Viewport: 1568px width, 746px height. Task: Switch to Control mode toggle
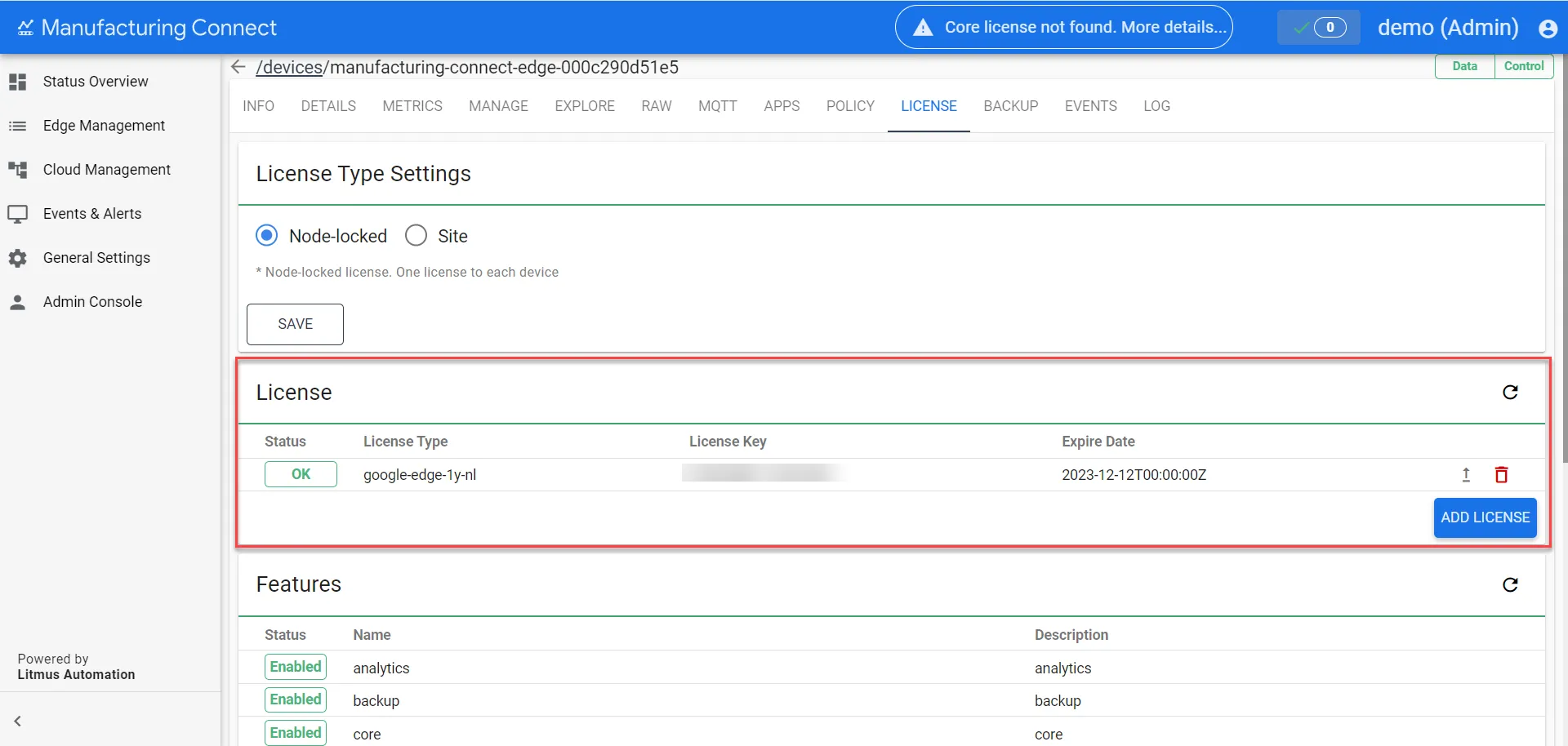(x=1524, y=66)
